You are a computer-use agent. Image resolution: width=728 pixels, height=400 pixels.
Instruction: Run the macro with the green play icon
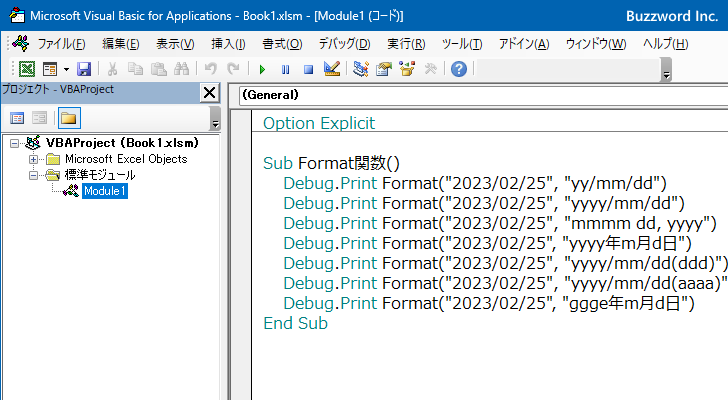click(262, 70)
